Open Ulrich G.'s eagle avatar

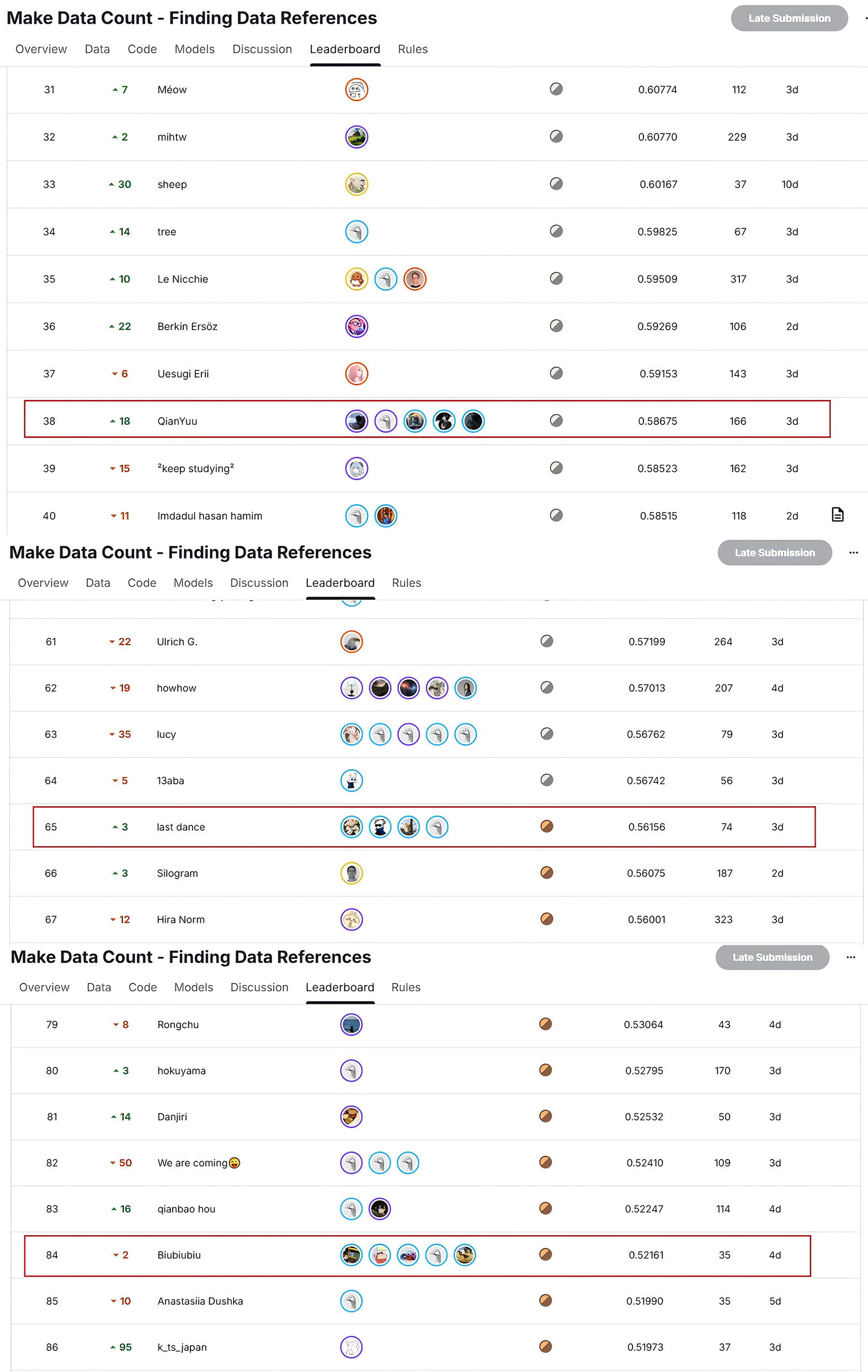tap(352, 641)
